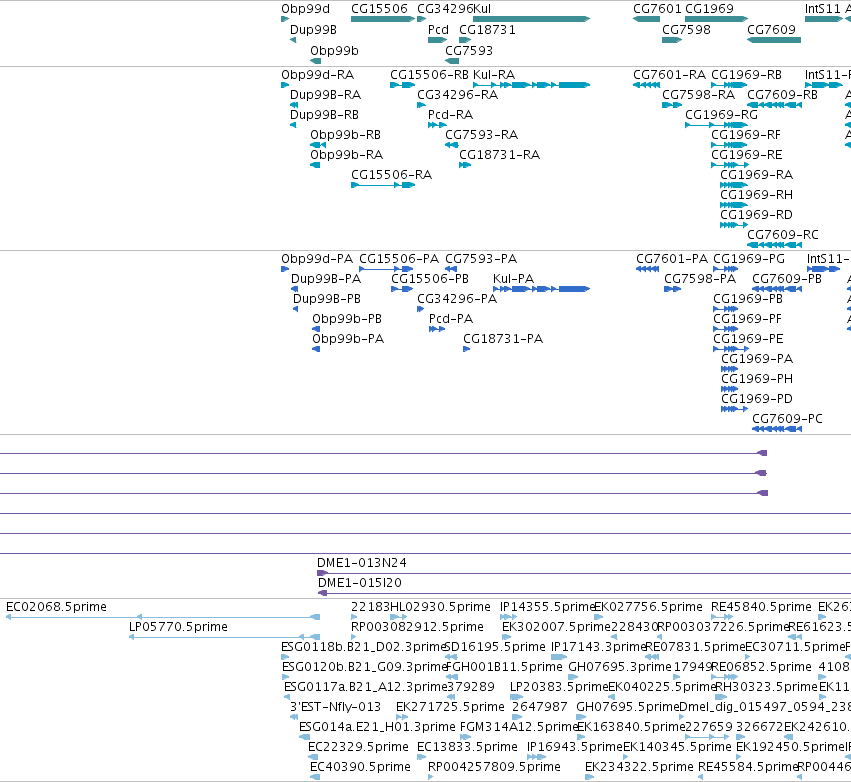Viewport: 851px width, 782px height.
Task: Select the CG18731 gene label
Action: pyautogui.click(x=487, y=30)
